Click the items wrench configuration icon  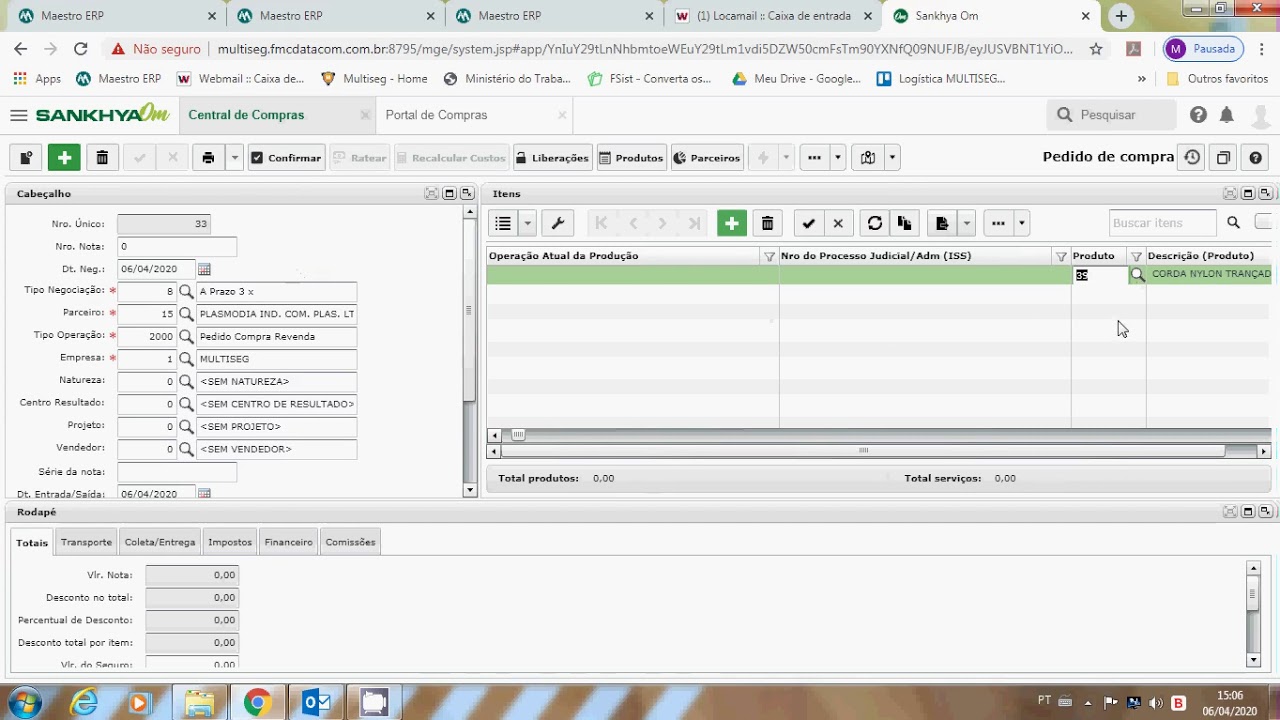tap(558, 223)
